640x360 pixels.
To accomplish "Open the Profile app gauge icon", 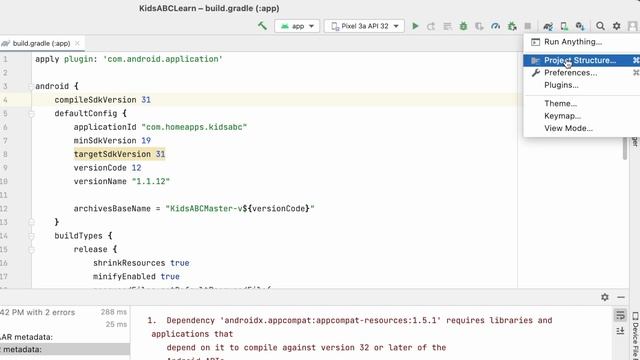I will pyautogui.click(x=496, y=26).
